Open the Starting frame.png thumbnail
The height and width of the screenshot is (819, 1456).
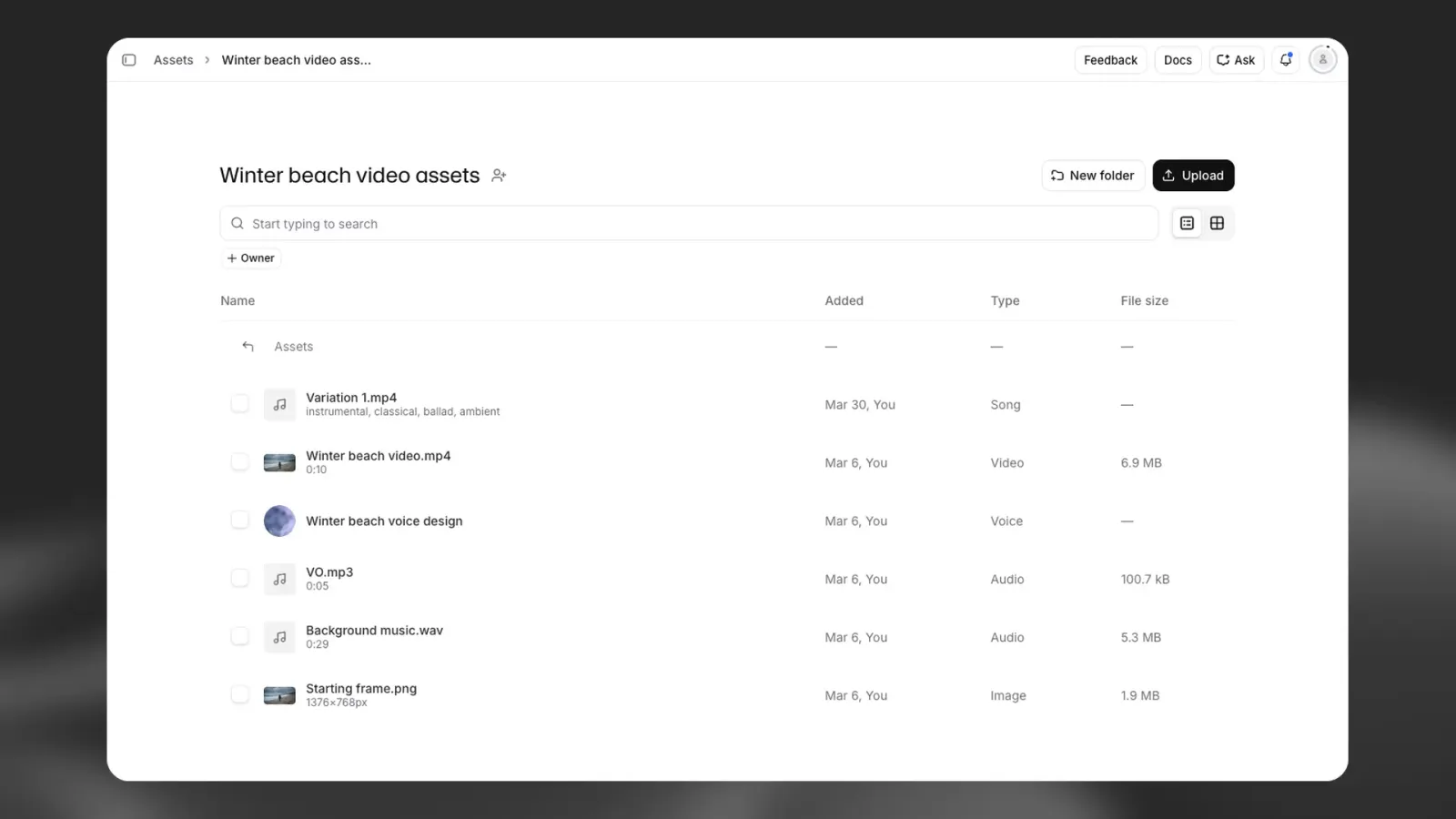pos(279,695)
